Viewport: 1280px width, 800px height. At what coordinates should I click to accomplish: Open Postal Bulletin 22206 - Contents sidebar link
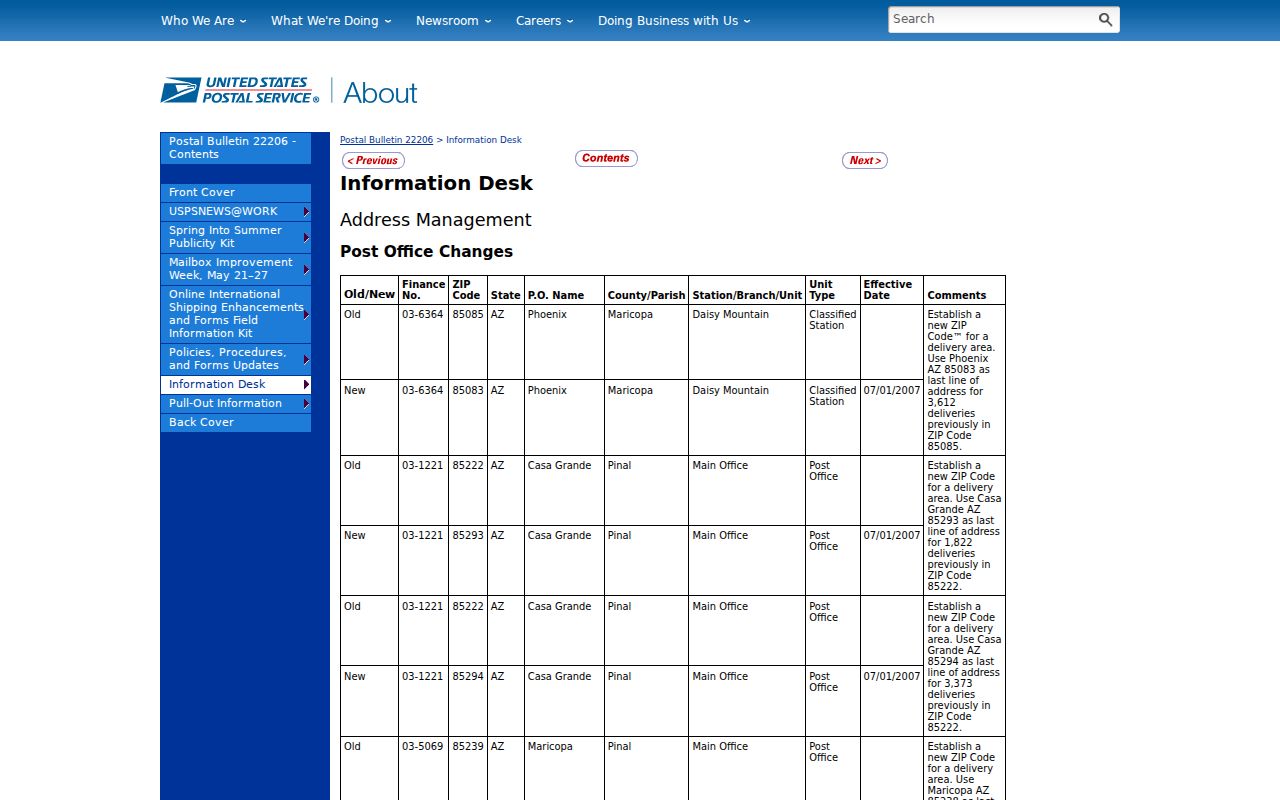click(x=236, y=148)
